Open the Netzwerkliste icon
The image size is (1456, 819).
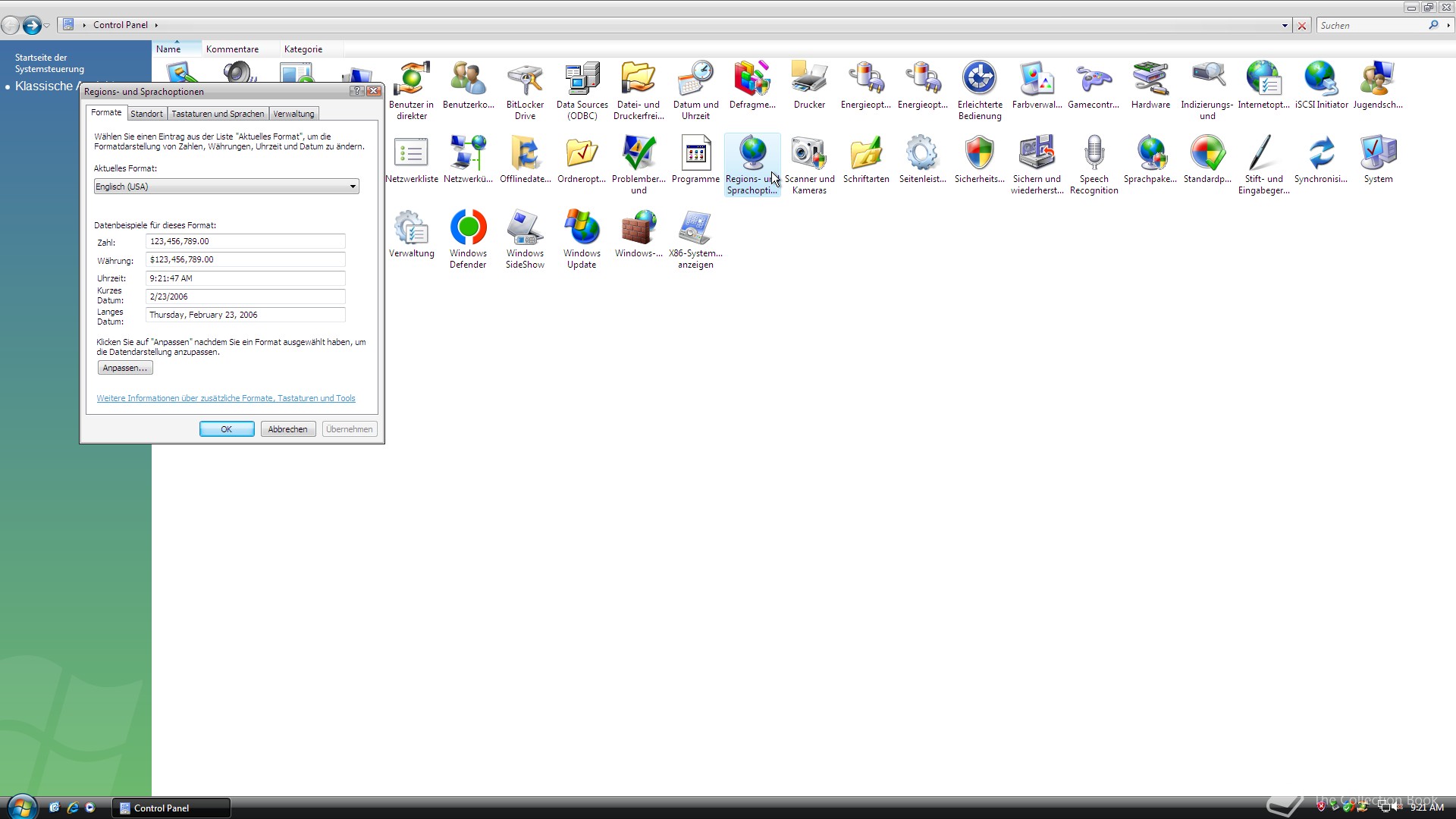coord(412,159)
